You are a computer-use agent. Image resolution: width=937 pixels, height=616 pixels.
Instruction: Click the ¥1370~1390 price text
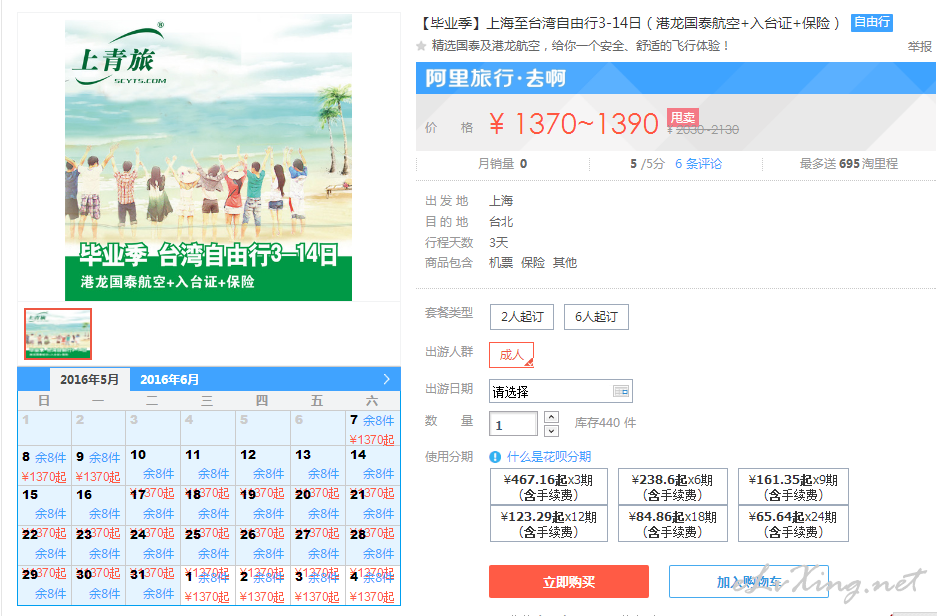pyautogui.click(x=574, y=124)
